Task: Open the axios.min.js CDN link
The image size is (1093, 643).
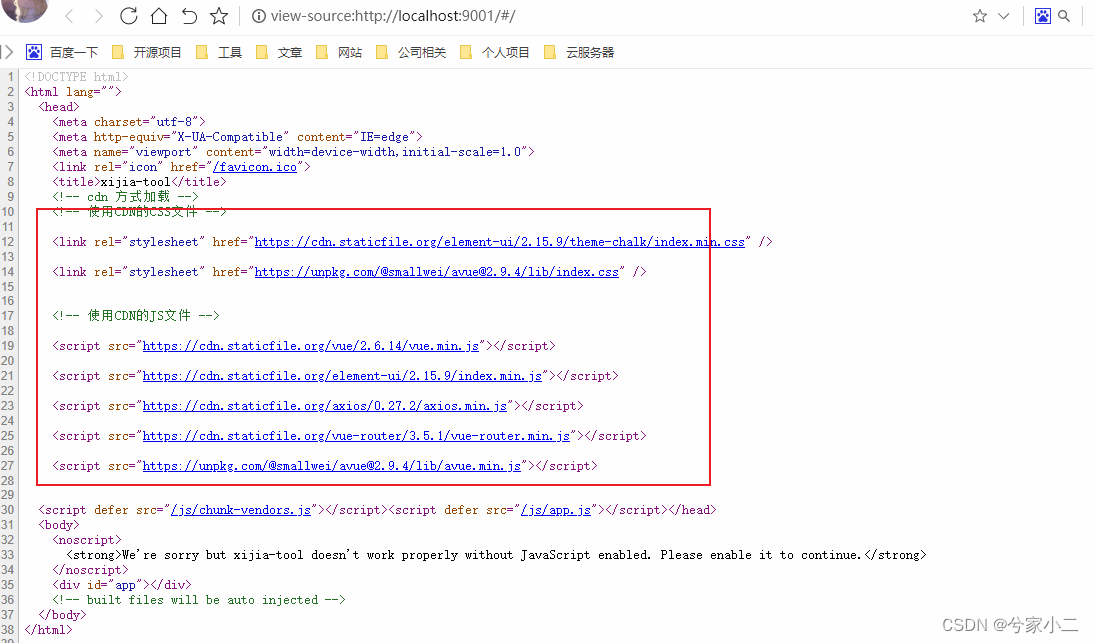Action: point(325,406)
